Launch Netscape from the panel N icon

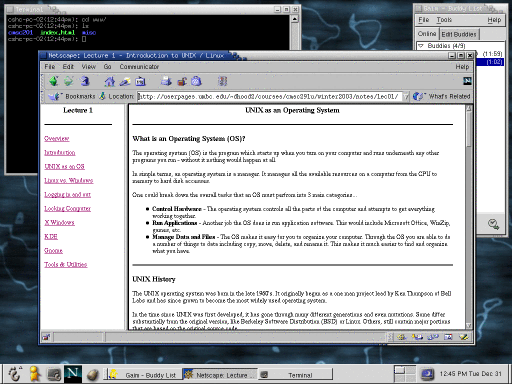(x=73, y=374)
